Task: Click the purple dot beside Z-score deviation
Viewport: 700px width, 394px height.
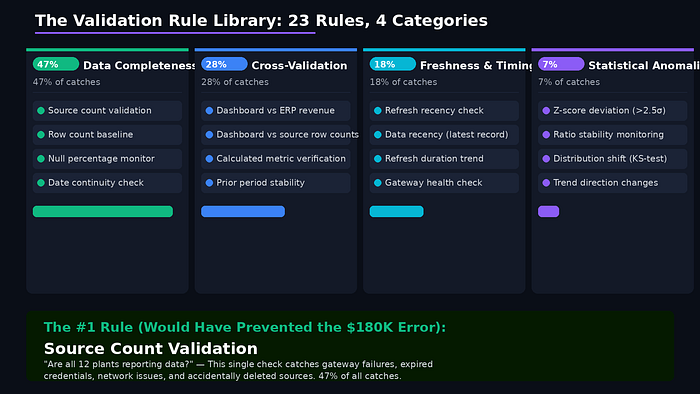Action: [x=546, y=111]
